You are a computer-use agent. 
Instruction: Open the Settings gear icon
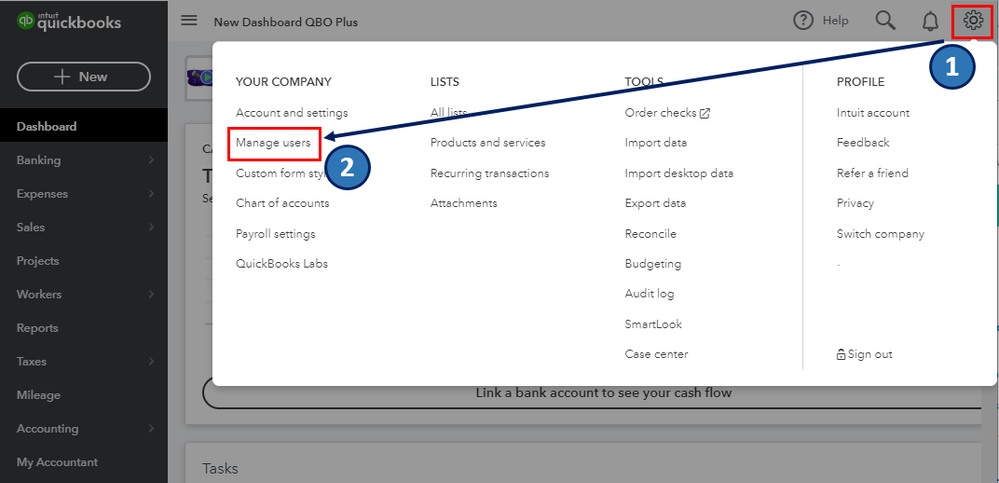972,21
